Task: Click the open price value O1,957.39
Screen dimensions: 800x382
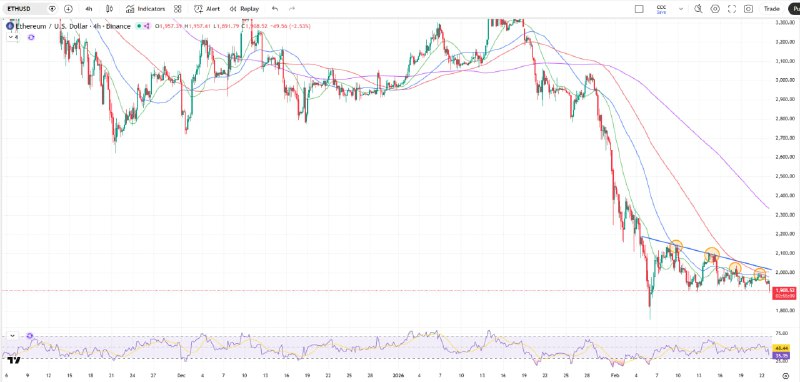Action: [x=169, y=26]
